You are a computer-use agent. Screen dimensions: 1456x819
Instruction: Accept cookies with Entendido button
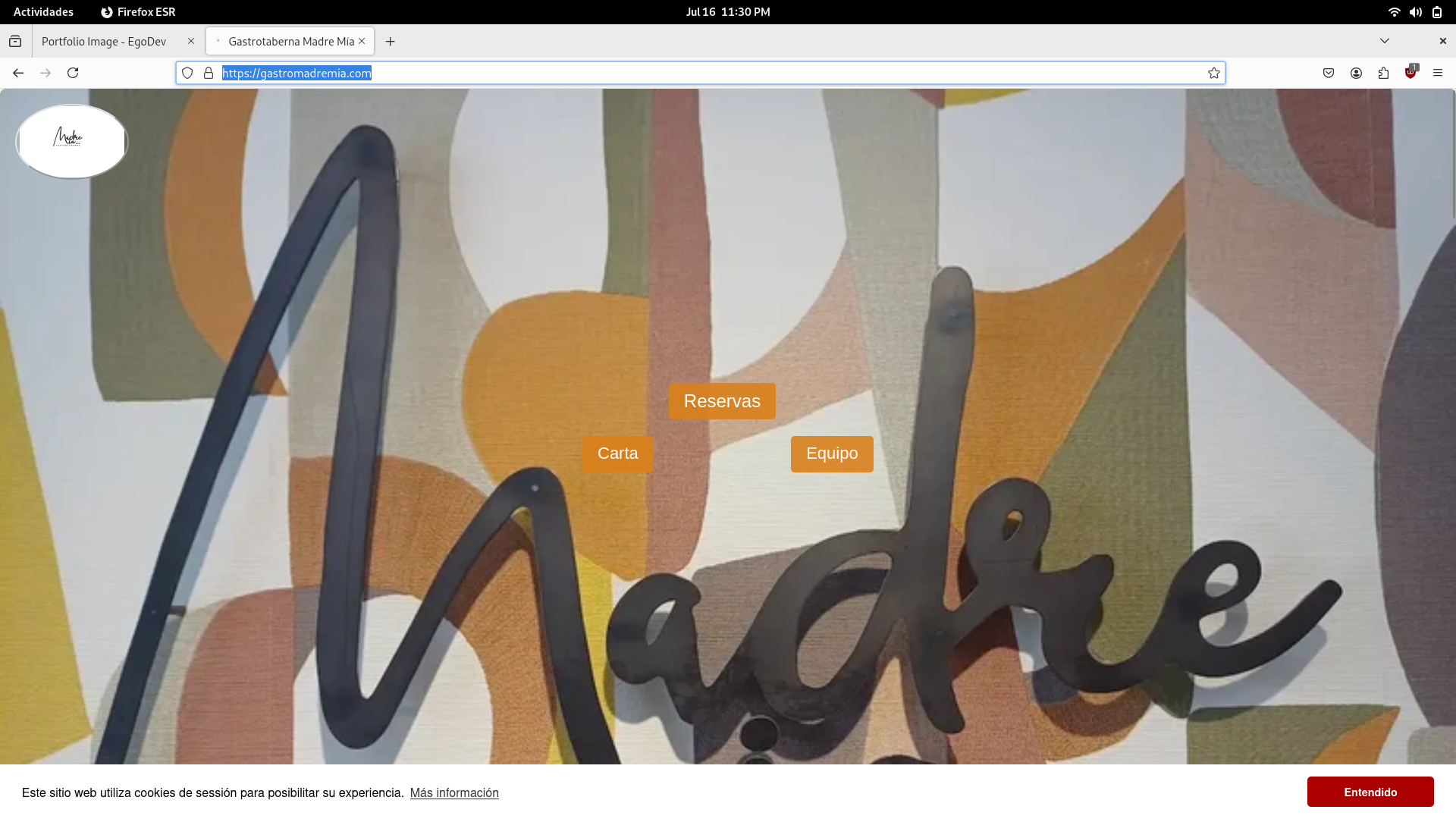click(1370, 792)
